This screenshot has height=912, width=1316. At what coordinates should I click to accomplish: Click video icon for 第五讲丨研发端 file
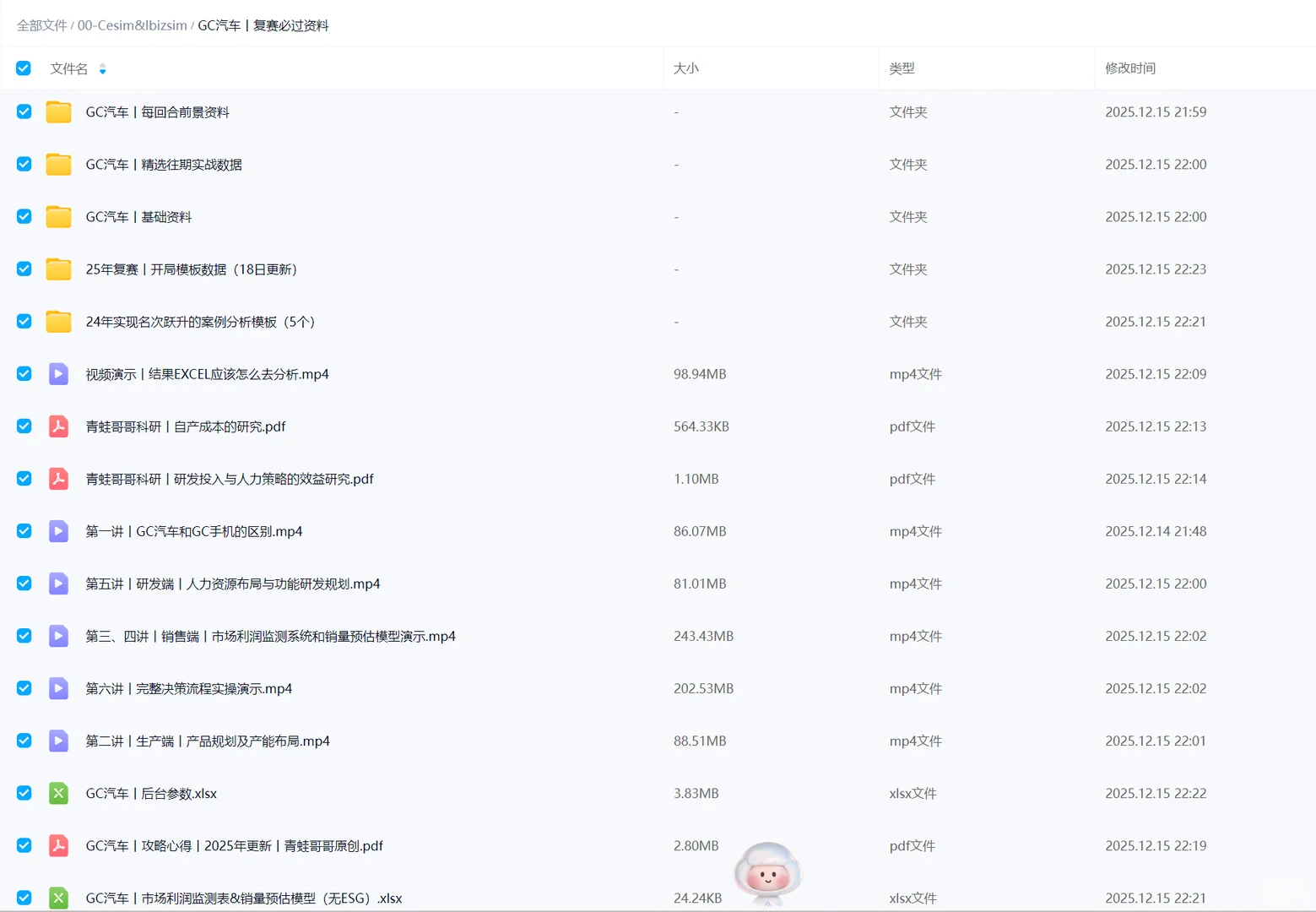[x=58, y=584]
